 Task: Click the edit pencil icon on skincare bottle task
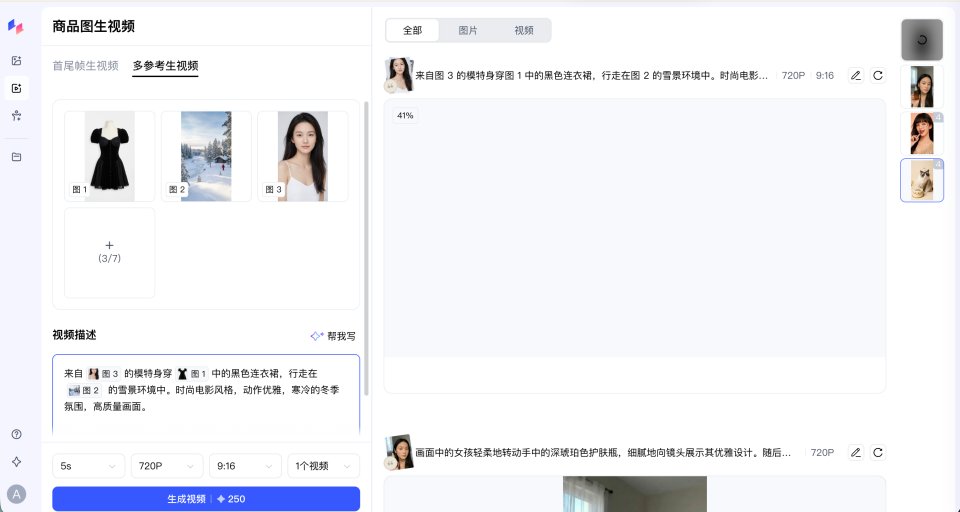(x=856, y=453)
